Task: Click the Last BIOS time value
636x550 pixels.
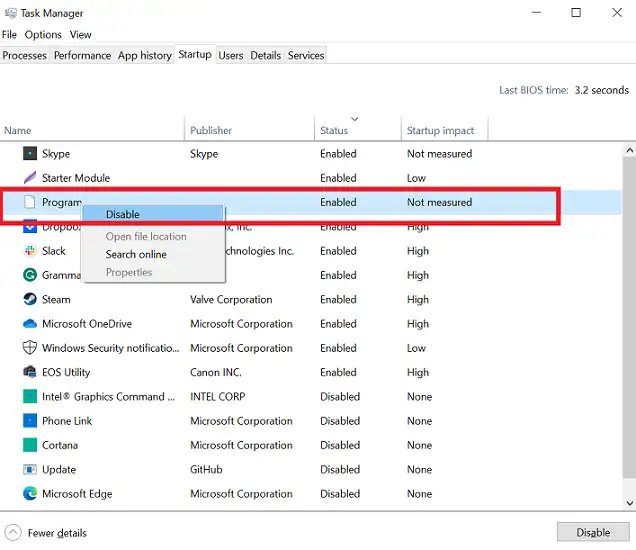Action: pyautogui.click(x=602, y=90)
